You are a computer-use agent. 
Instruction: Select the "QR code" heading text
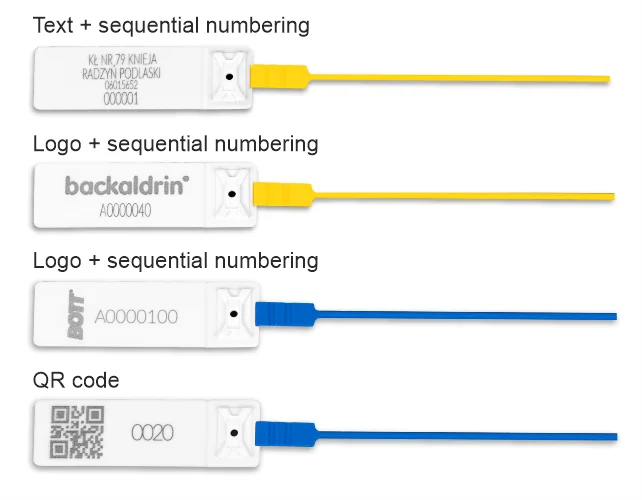tap(76, 380)
